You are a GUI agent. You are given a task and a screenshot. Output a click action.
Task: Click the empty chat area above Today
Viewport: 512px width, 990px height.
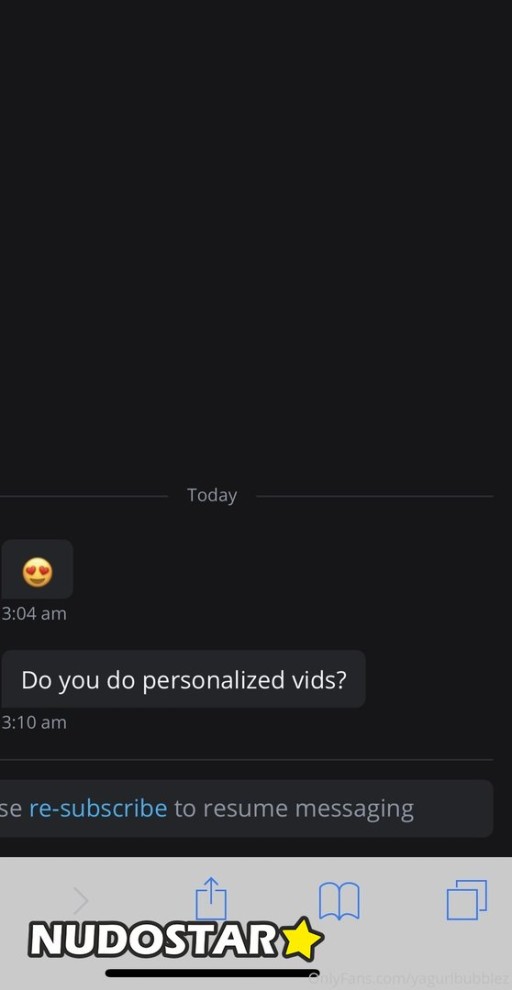coord(256,240)
